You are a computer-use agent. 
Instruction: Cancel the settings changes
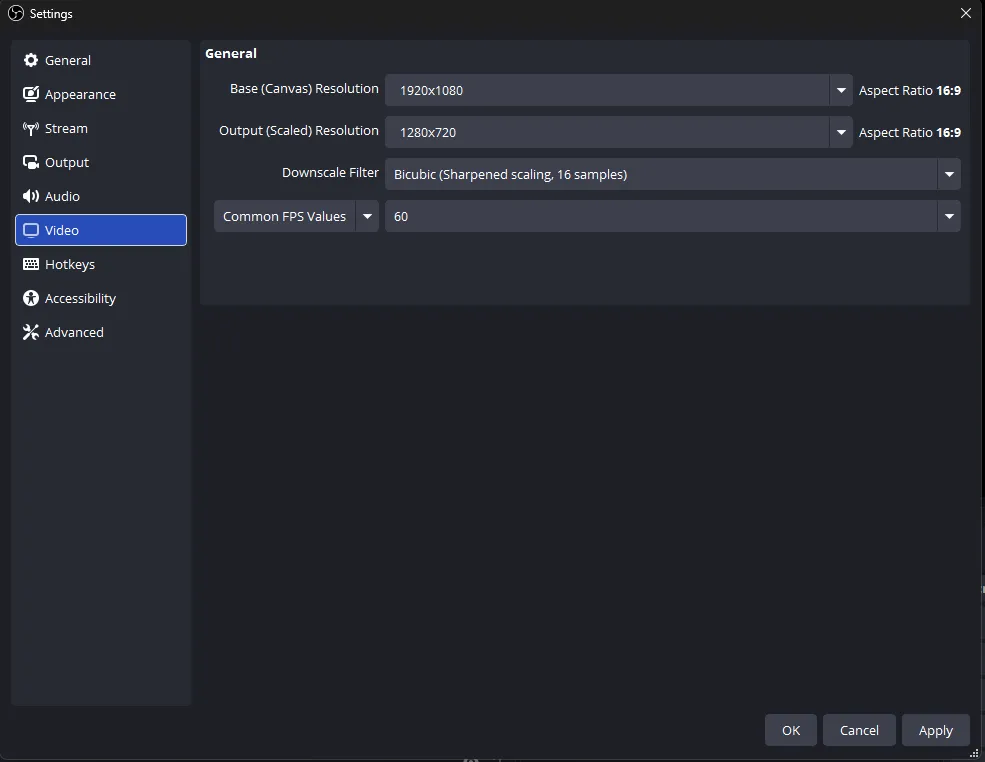pos(858,730)
